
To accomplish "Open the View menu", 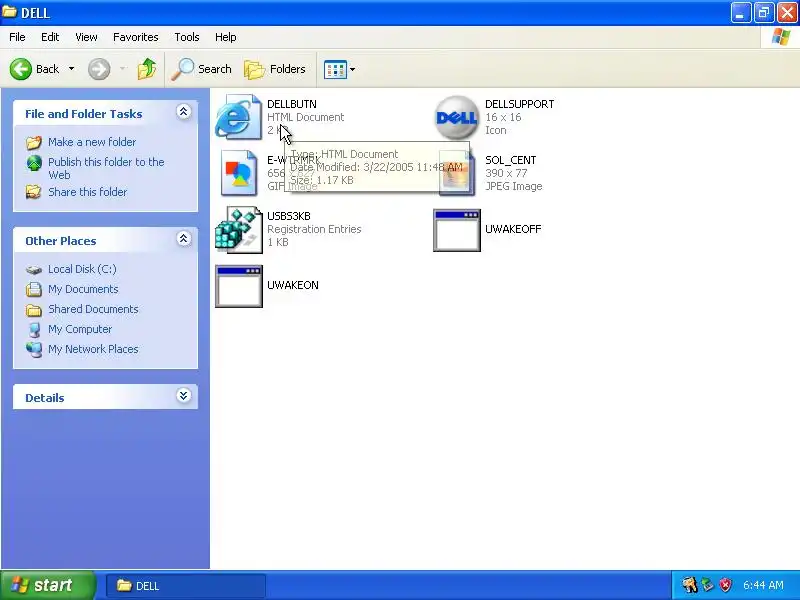I will tap(86, 37).
